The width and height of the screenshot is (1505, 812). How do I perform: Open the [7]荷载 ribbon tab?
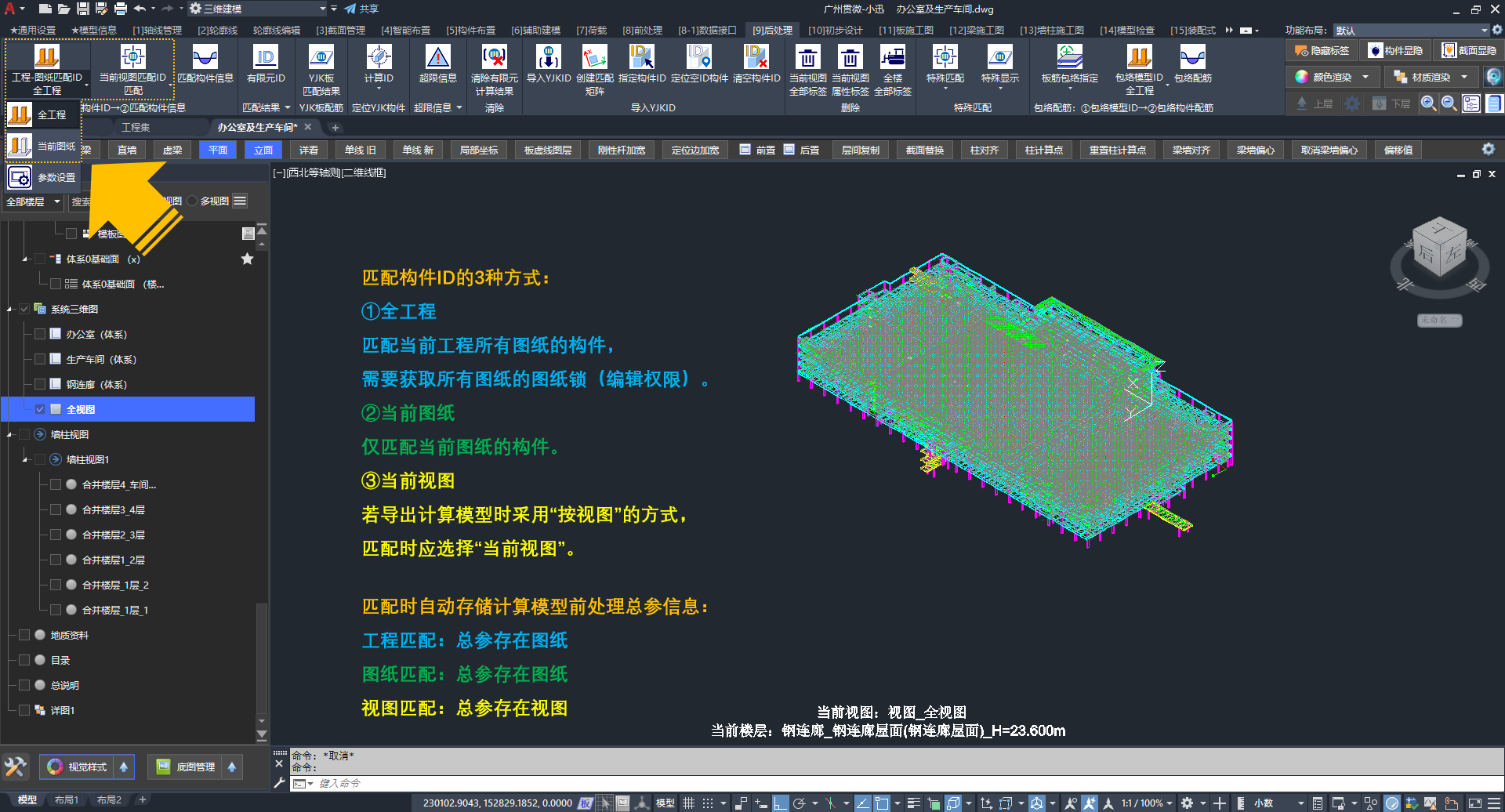591,31
